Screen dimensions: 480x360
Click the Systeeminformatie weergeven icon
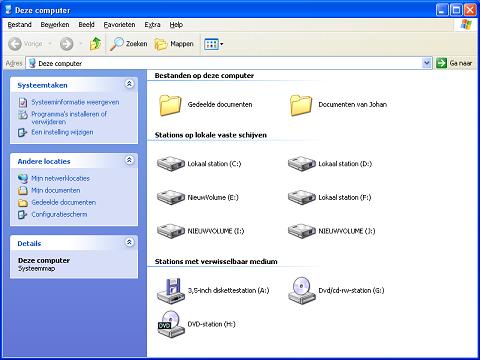[x=23, y=102]
